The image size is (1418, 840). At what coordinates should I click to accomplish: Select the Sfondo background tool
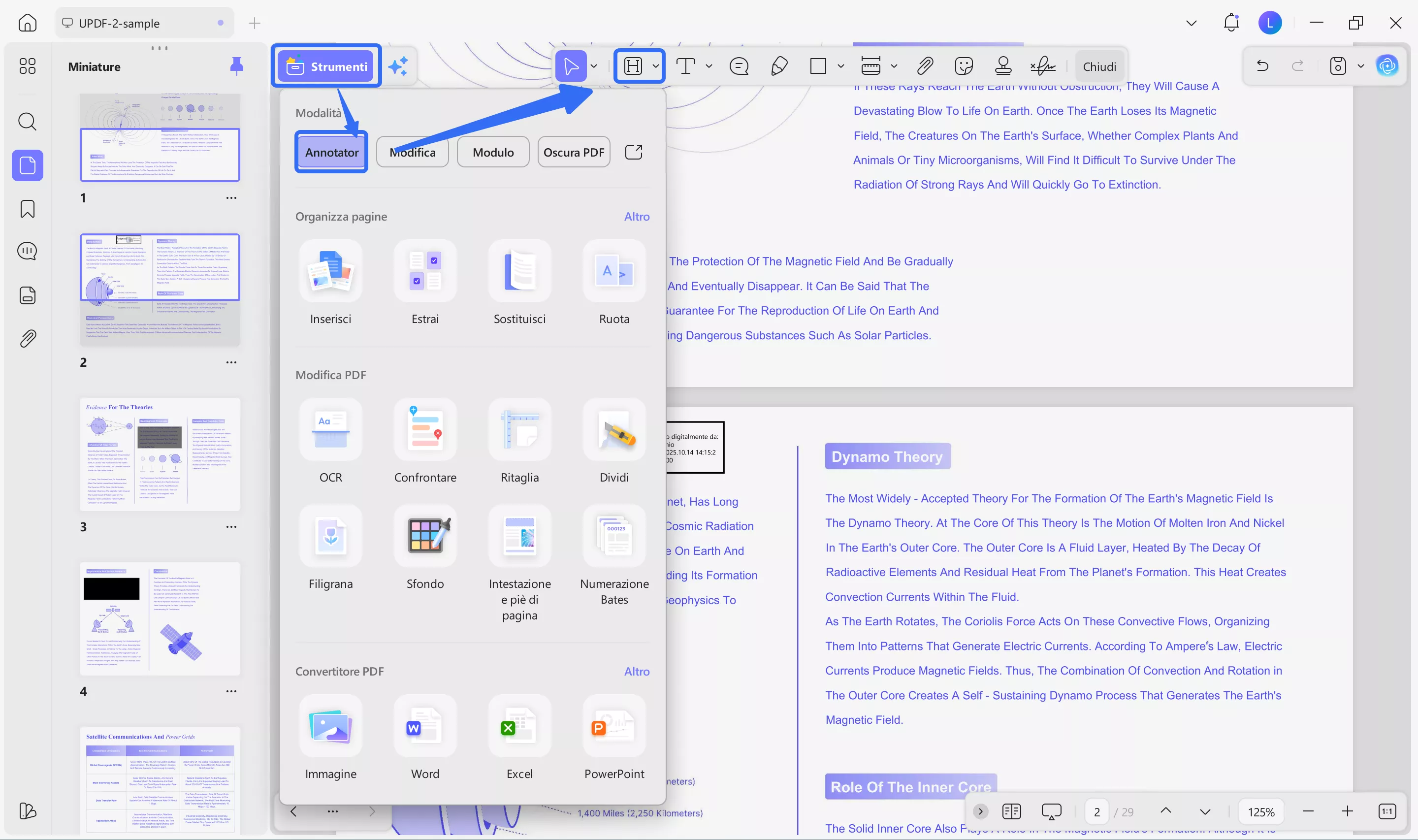(425, 536)
